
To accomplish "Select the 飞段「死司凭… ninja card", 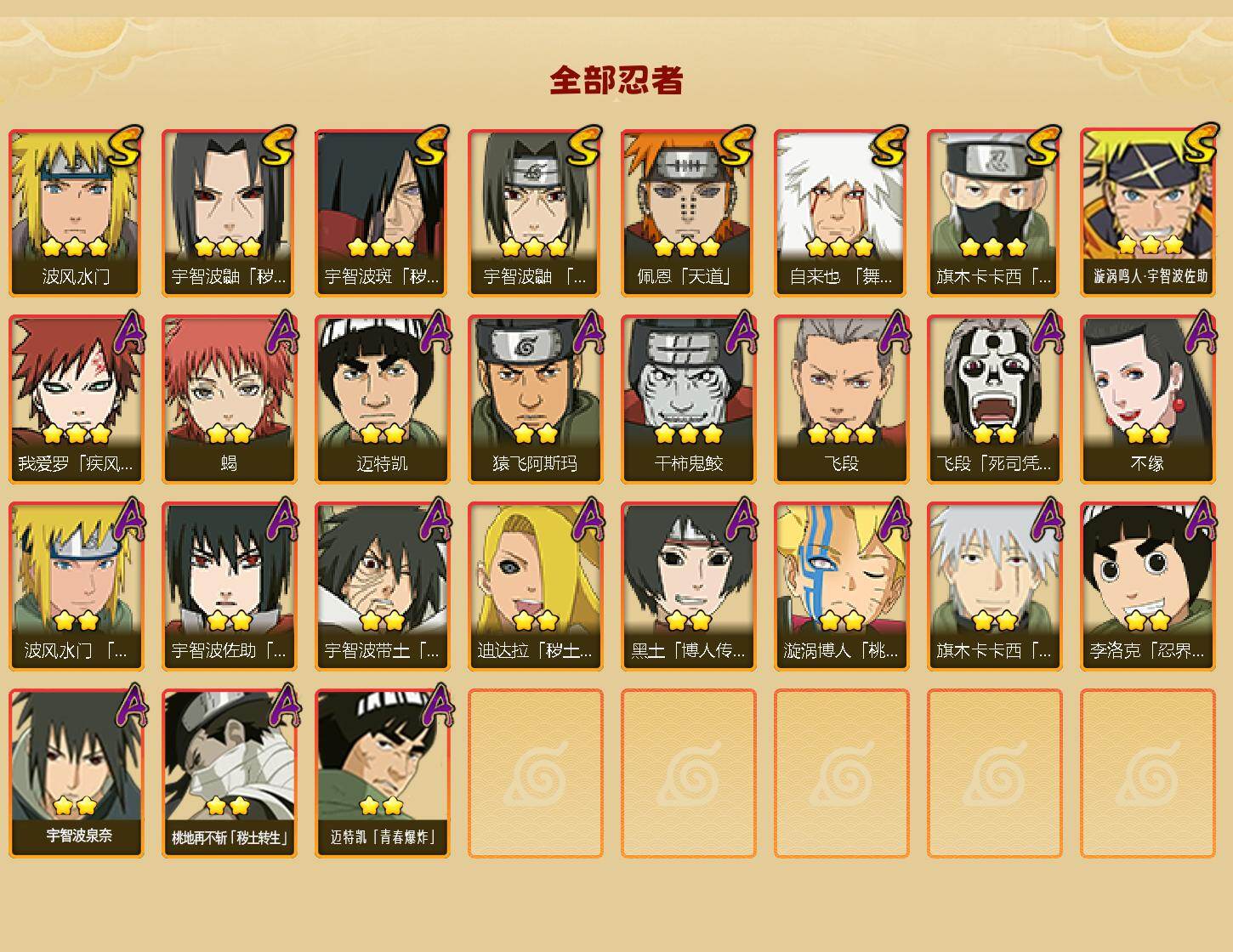I will [x=995, y=399].
